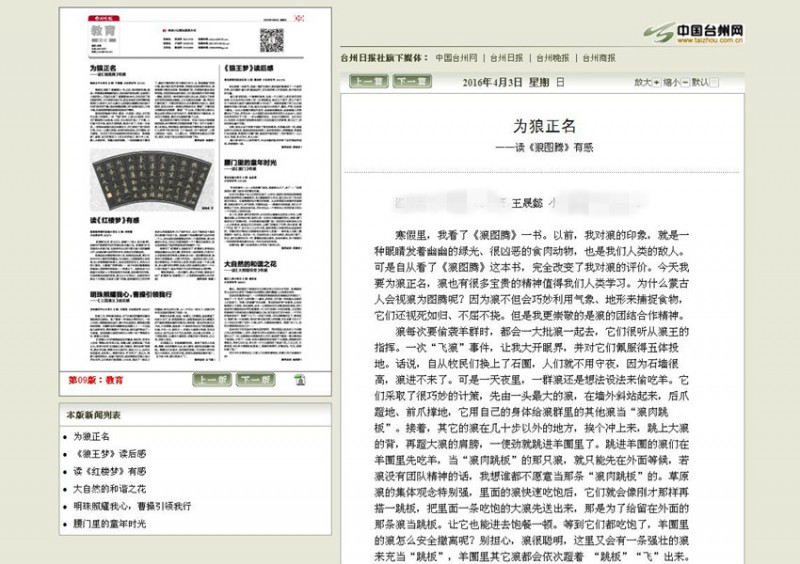800x564 pixels.
Task: Click the 上一篇 previous article button
Action: pos(369,81)
